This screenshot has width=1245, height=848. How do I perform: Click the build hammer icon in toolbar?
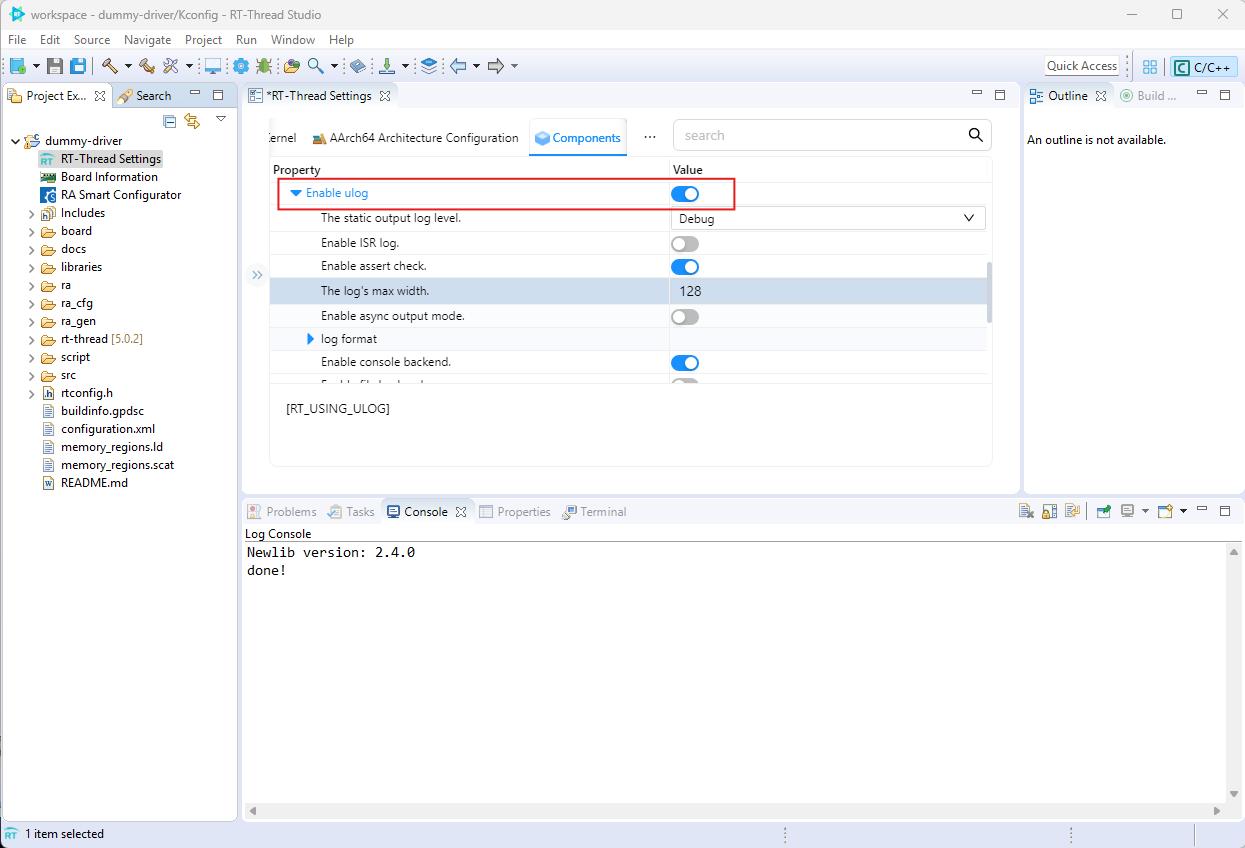[x=109, y=66]
